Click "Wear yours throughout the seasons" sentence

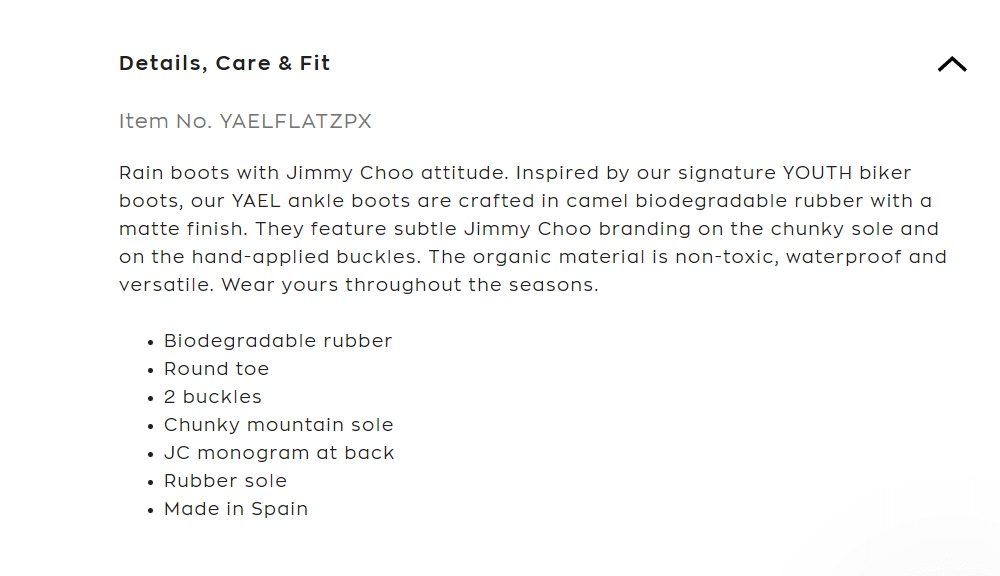410,285
